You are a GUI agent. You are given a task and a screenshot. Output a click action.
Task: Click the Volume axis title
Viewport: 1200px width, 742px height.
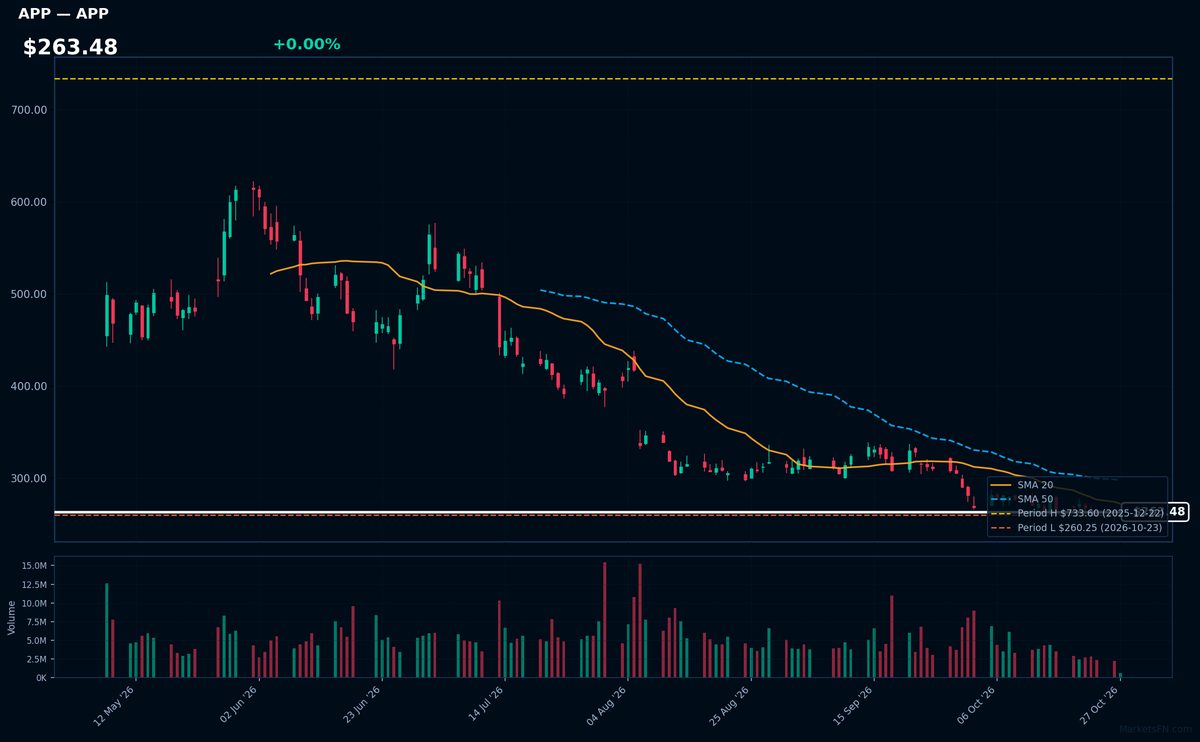12,617
